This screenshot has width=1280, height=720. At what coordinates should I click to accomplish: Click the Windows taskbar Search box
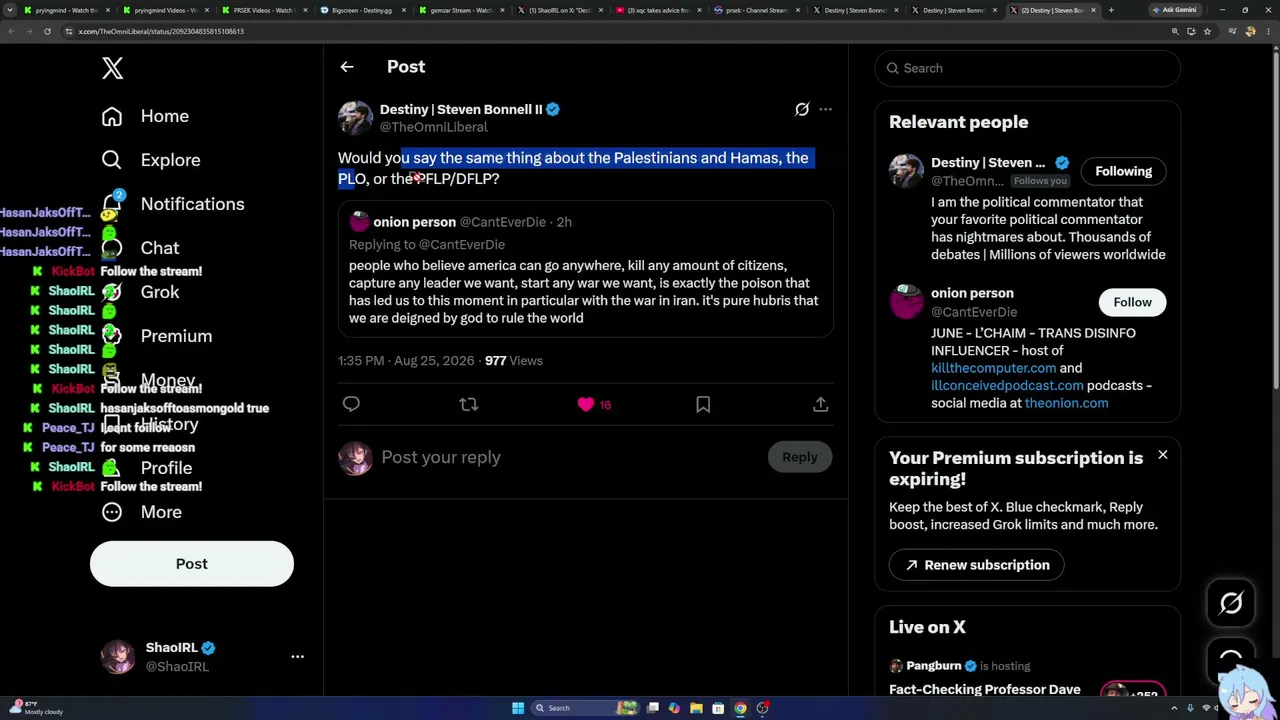[585, 708]
